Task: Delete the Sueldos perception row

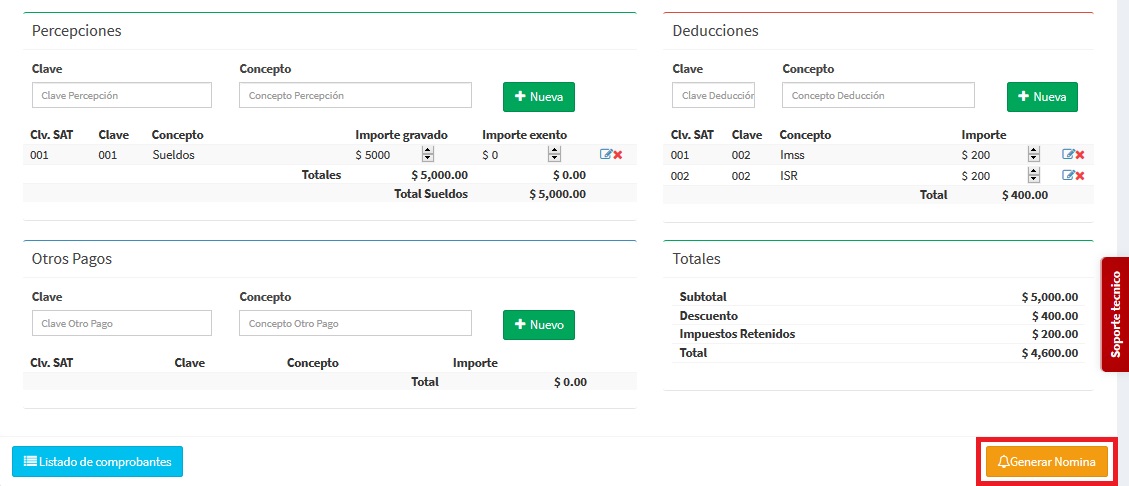Action: pos(618,155)
